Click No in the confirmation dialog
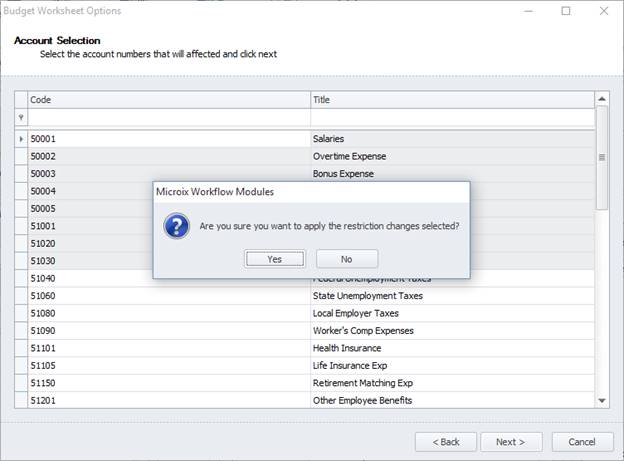Viewport: 624px width, 461px height. [x=346, y=259]
